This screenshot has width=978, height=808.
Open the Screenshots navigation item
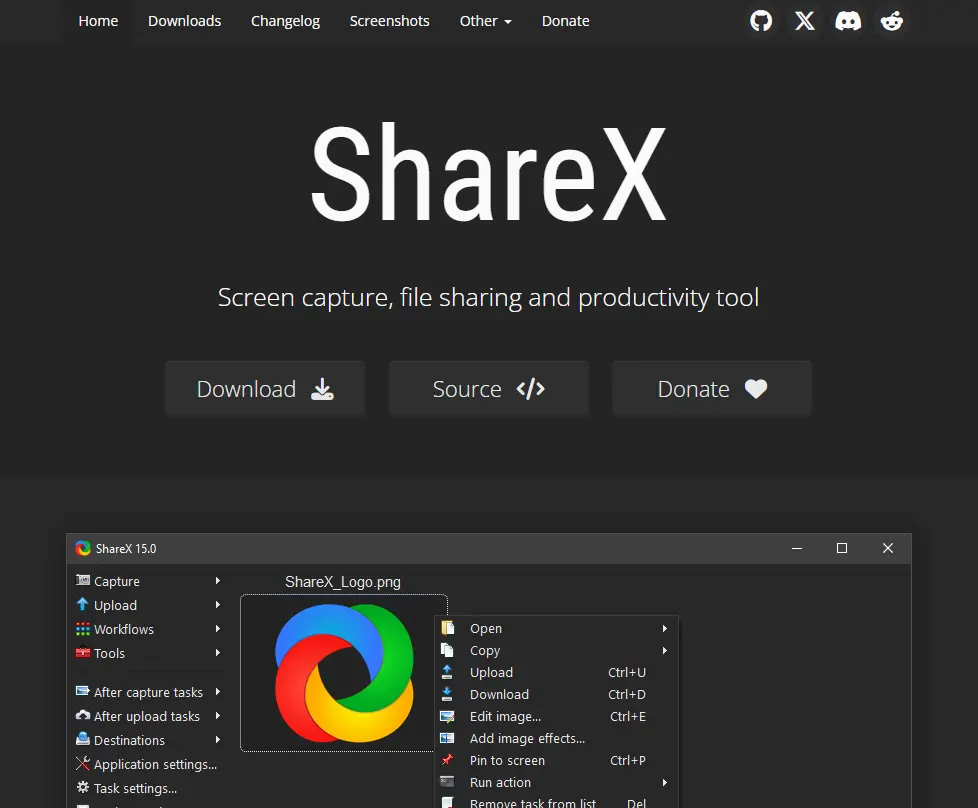(389, 21)
